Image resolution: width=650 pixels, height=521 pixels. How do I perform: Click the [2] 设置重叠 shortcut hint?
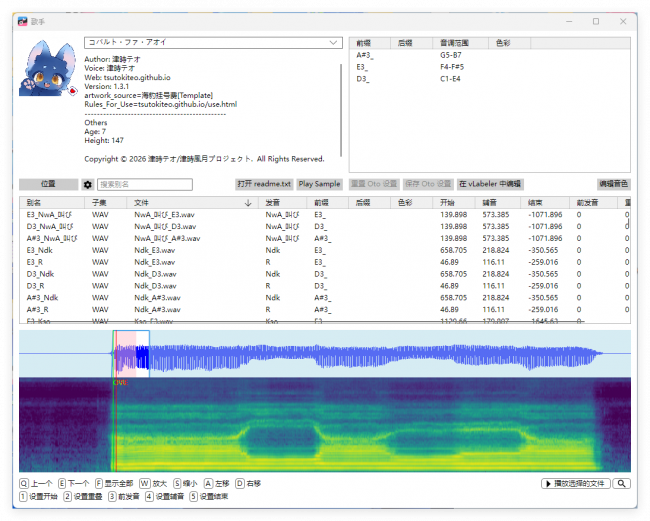pos(83,497)
